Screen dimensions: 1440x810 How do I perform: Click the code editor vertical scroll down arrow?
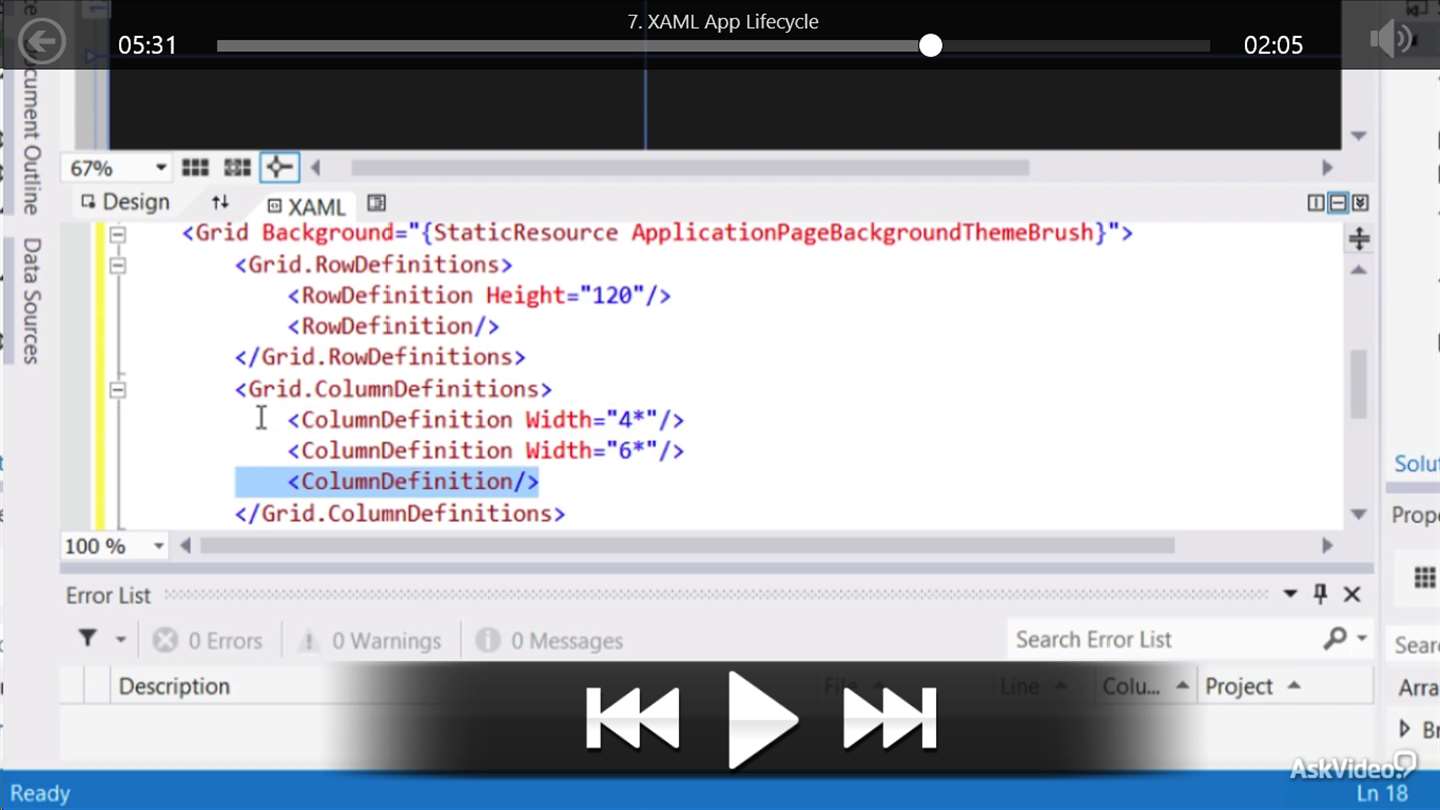click(1358, 514)
